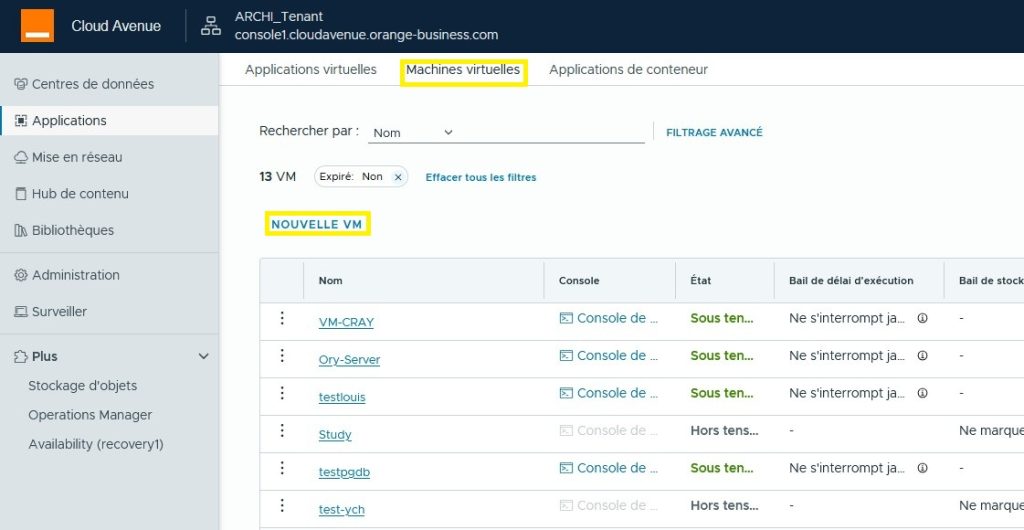Screen dimensions: 1024x530
Task: Open the Rechercher par Nom dropdown
Action: [x=412, y=133]
